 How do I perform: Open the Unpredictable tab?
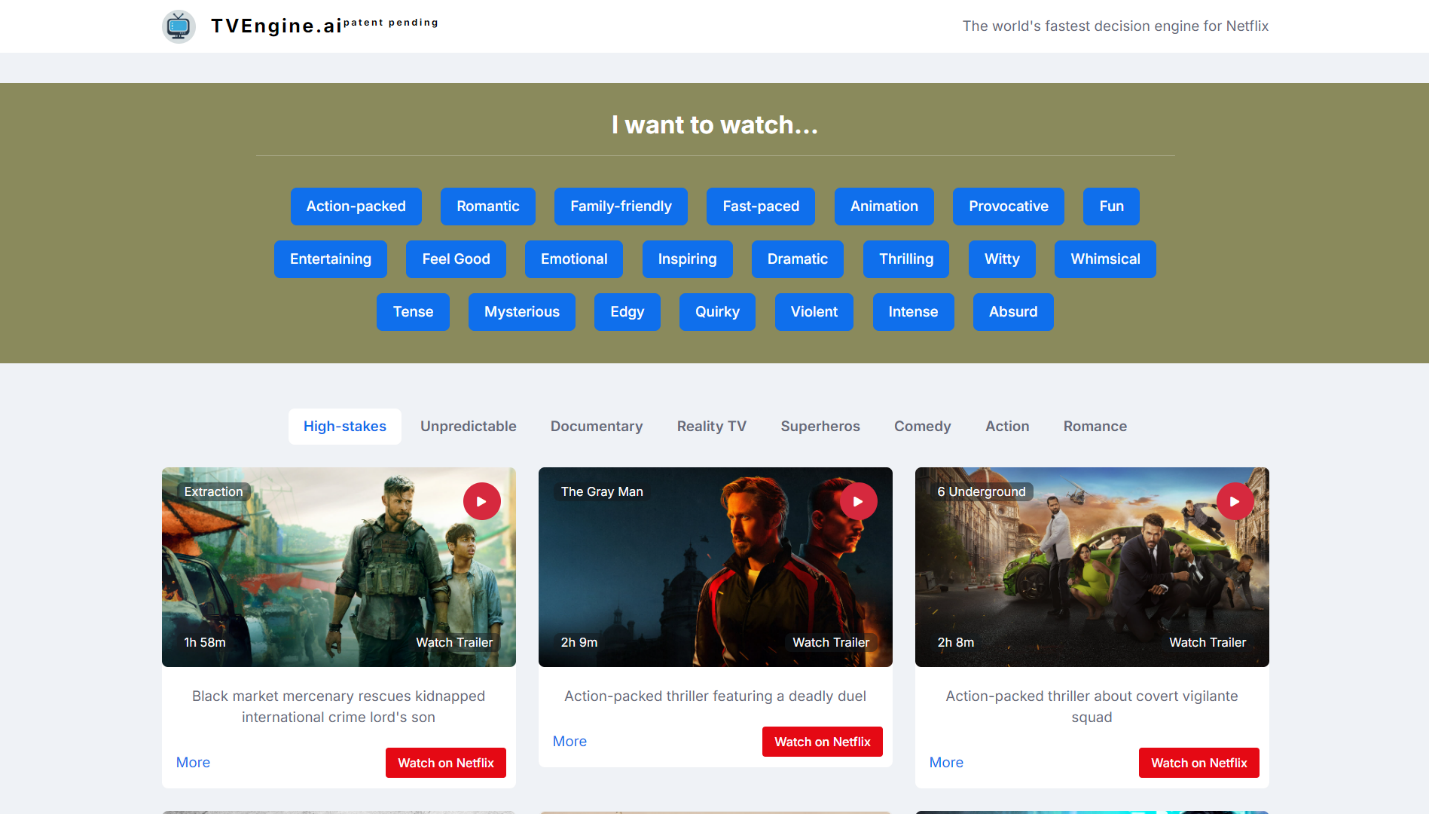[x=468, y=426]
